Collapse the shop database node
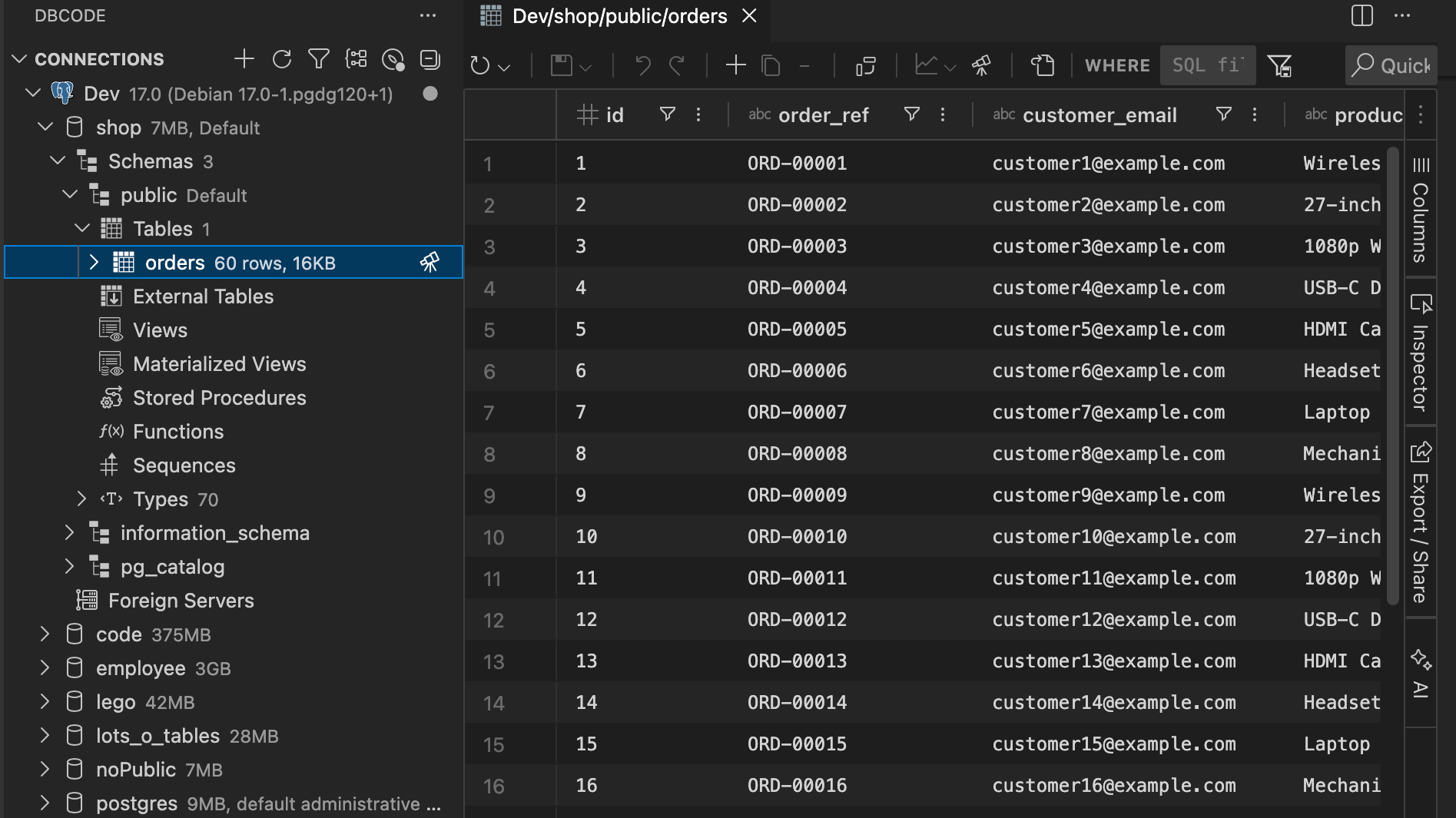This screenshot has width=1456, height=818. tap(45, 127)
